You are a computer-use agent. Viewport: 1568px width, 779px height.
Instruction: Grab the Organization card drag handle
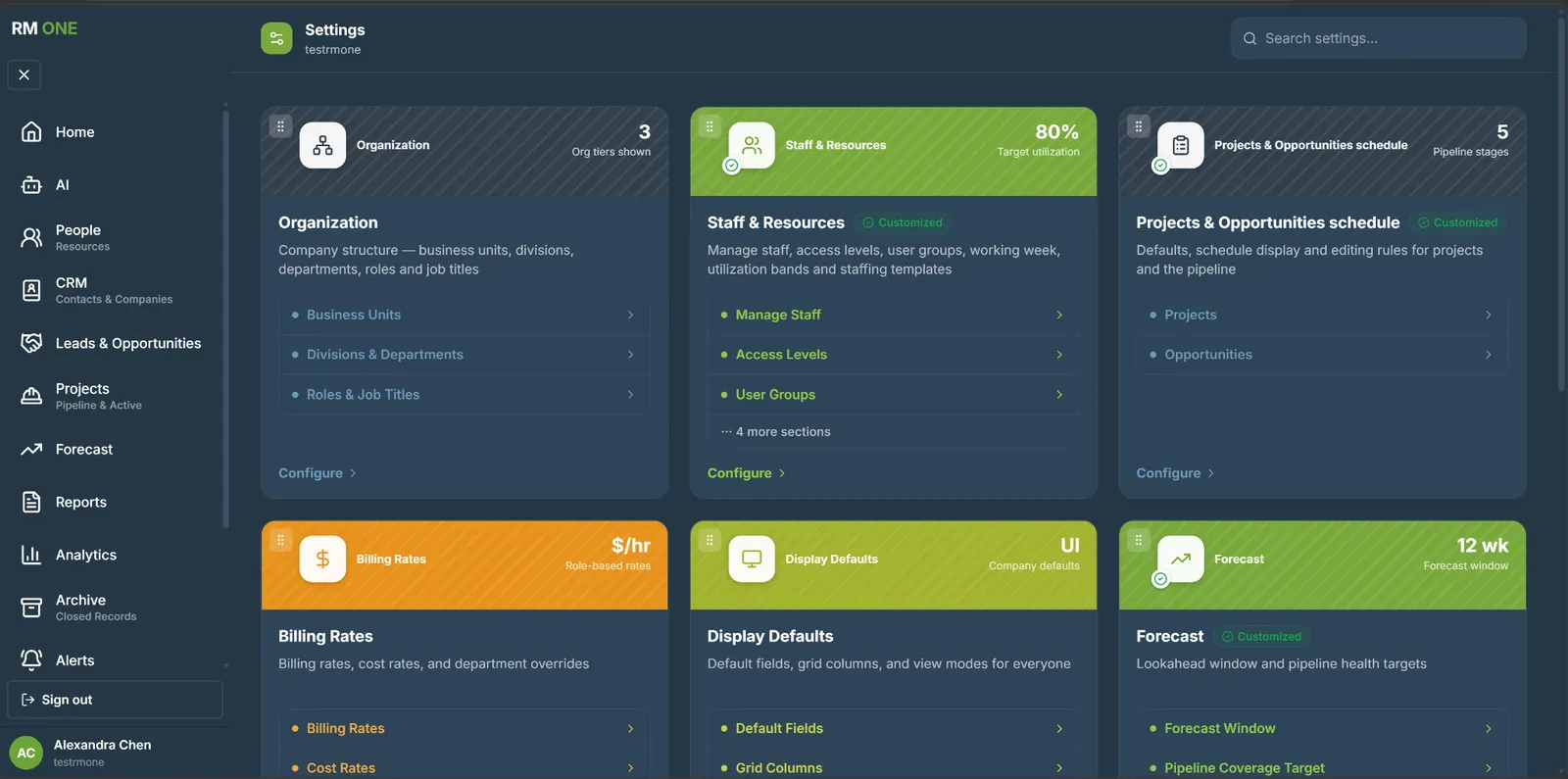[280, 126]
